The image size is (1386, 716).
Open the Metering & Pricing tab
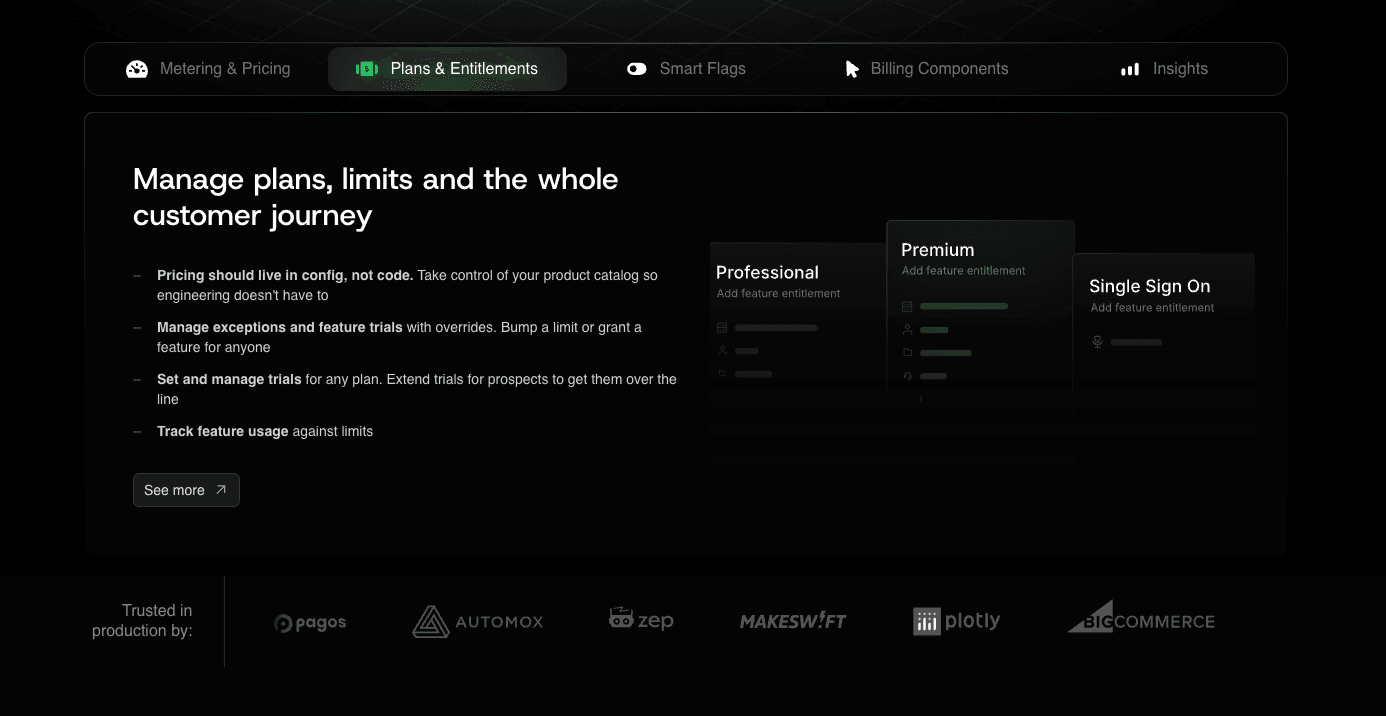point(208,69)
